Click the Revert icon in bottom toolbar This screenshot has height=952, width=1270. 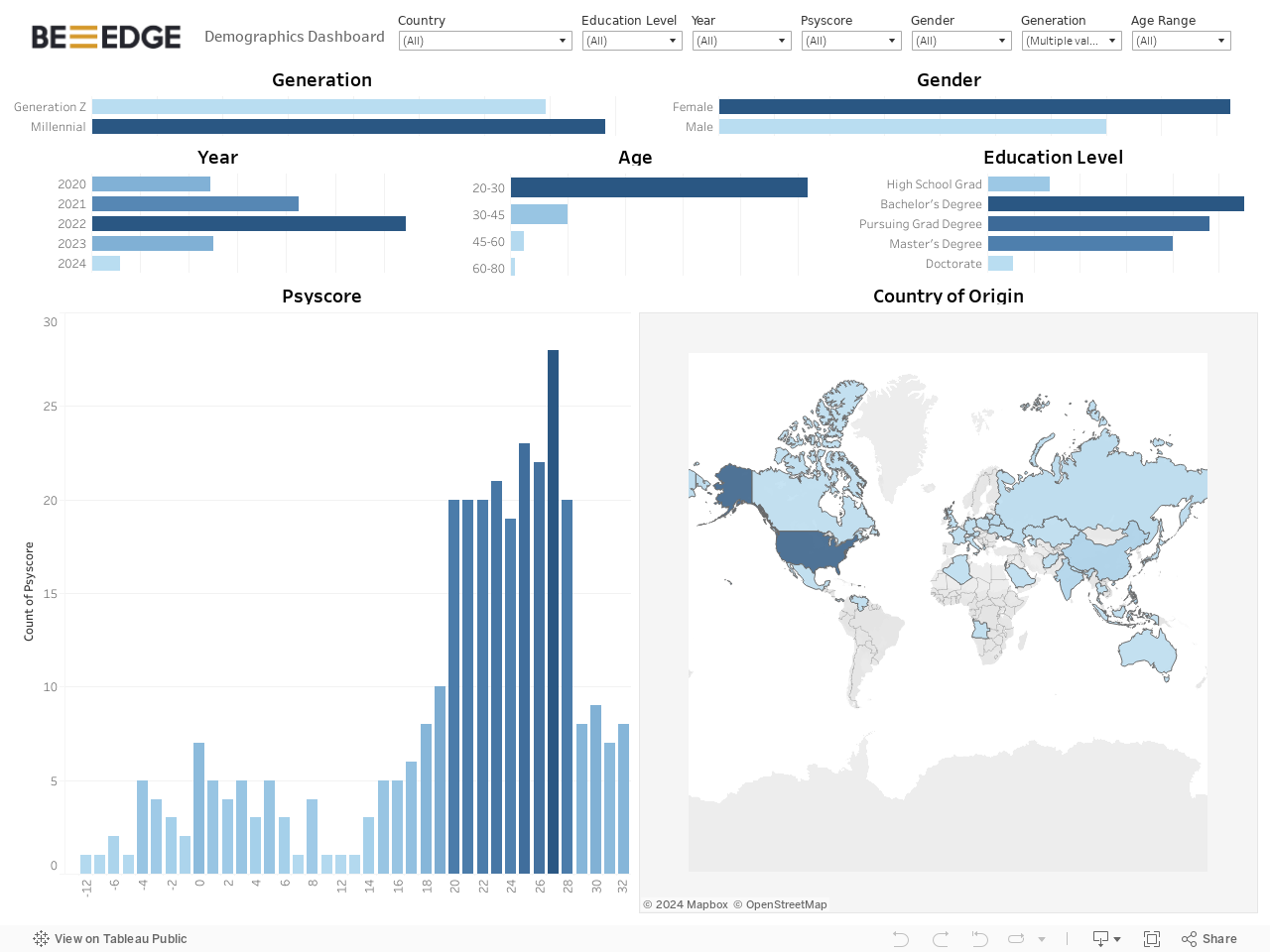[x=979, y=938]
